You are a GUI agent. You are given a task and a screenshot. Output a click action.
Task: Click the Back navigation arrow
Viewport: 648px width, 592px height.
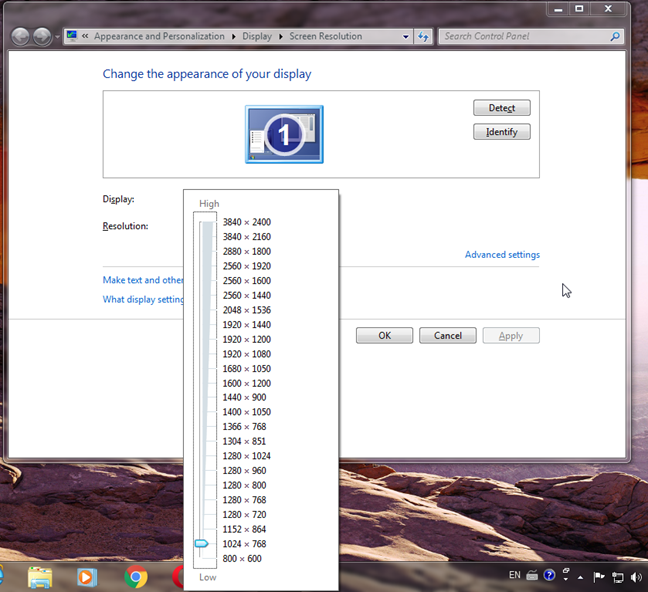[20, 37]
